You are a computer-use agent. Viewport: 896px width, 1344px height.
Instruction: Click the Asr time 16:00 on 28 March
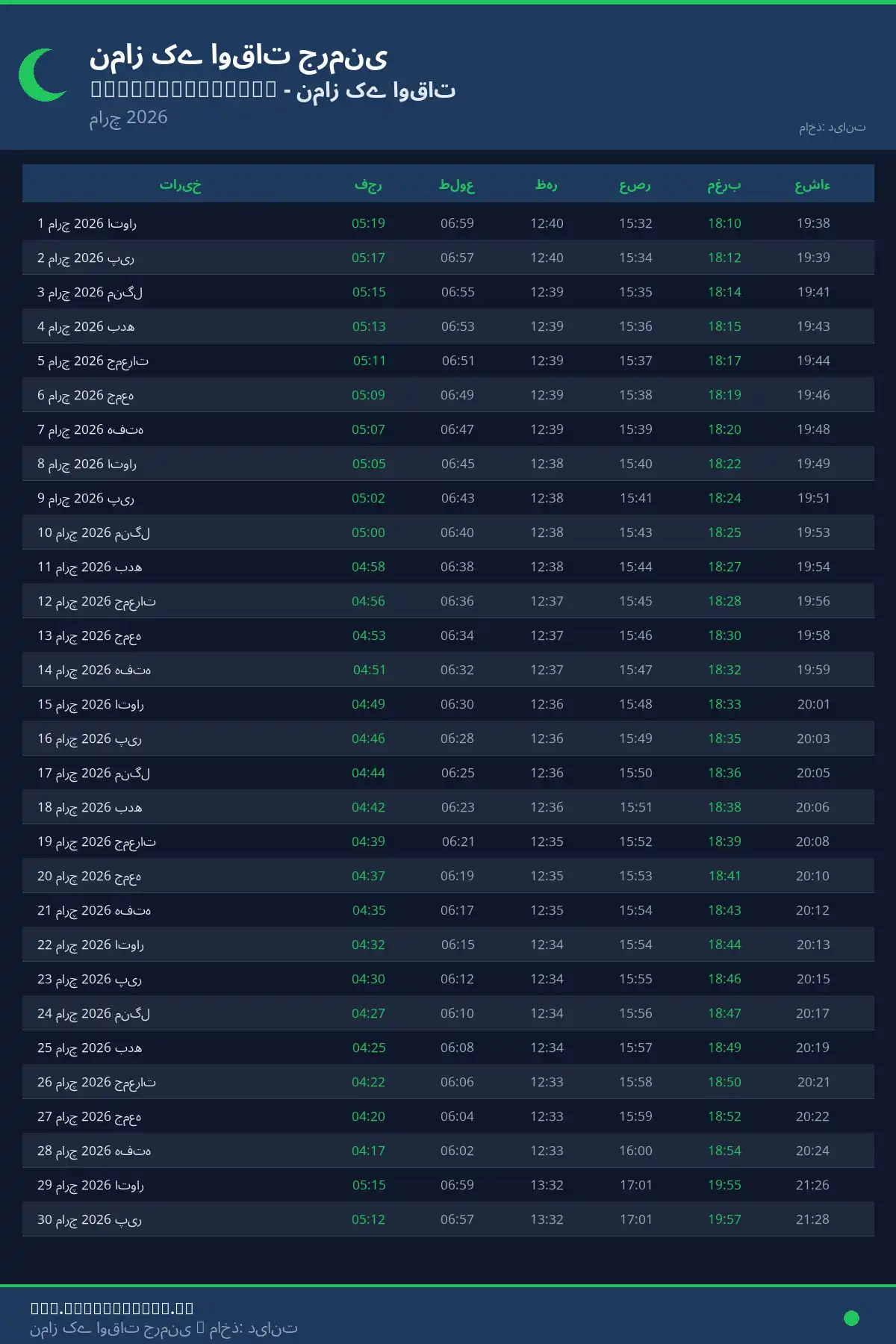635,1151
